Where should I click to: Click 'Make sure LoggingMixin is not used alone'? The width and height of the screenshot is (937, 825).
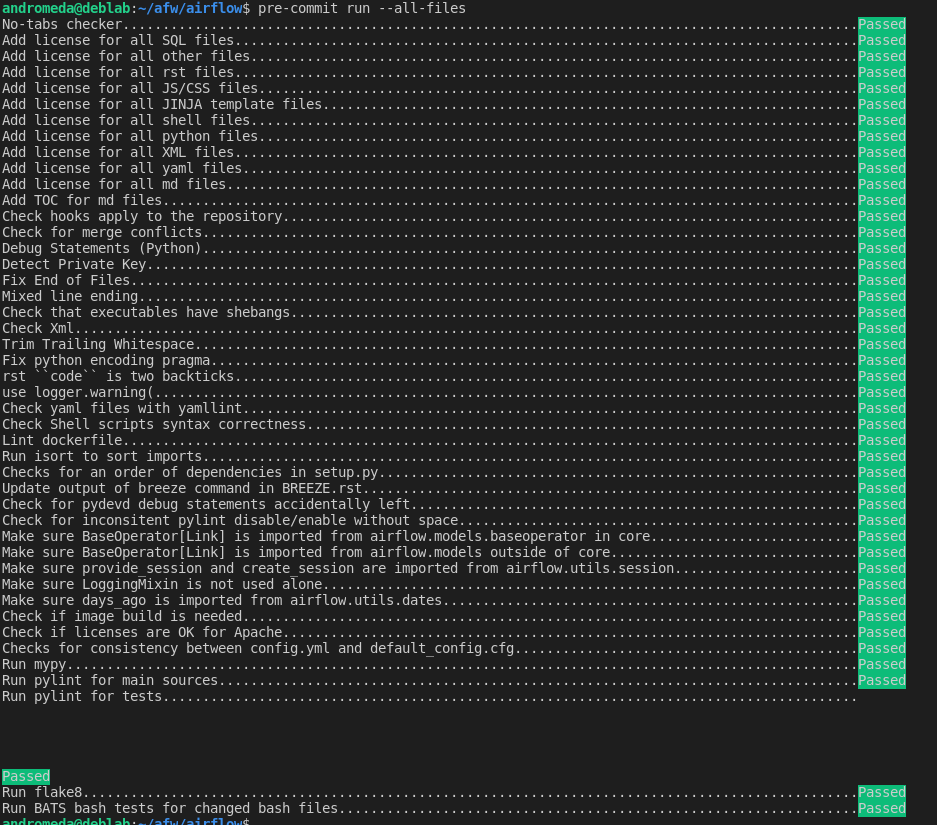tap(162, 585)
